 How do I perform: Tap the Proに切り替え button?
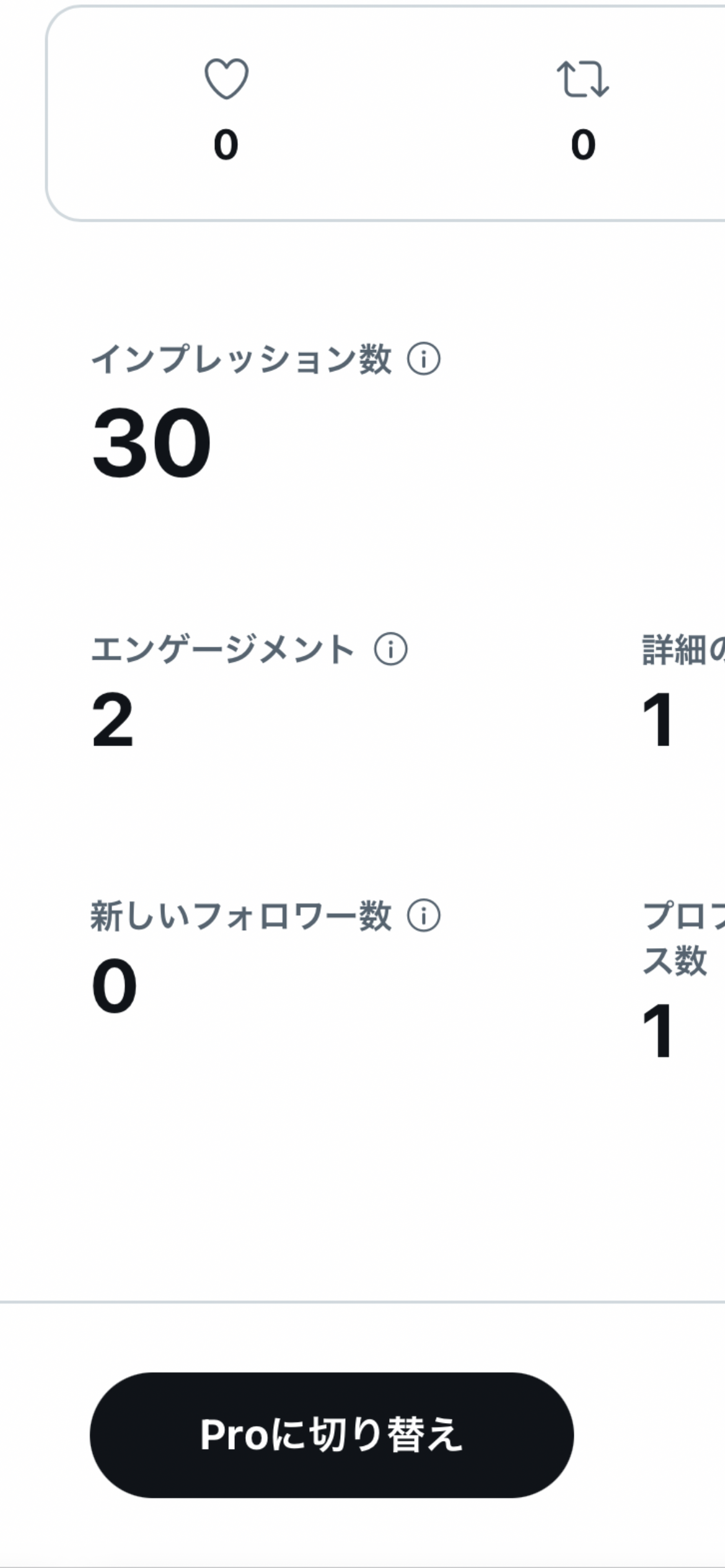(332, 1435)
